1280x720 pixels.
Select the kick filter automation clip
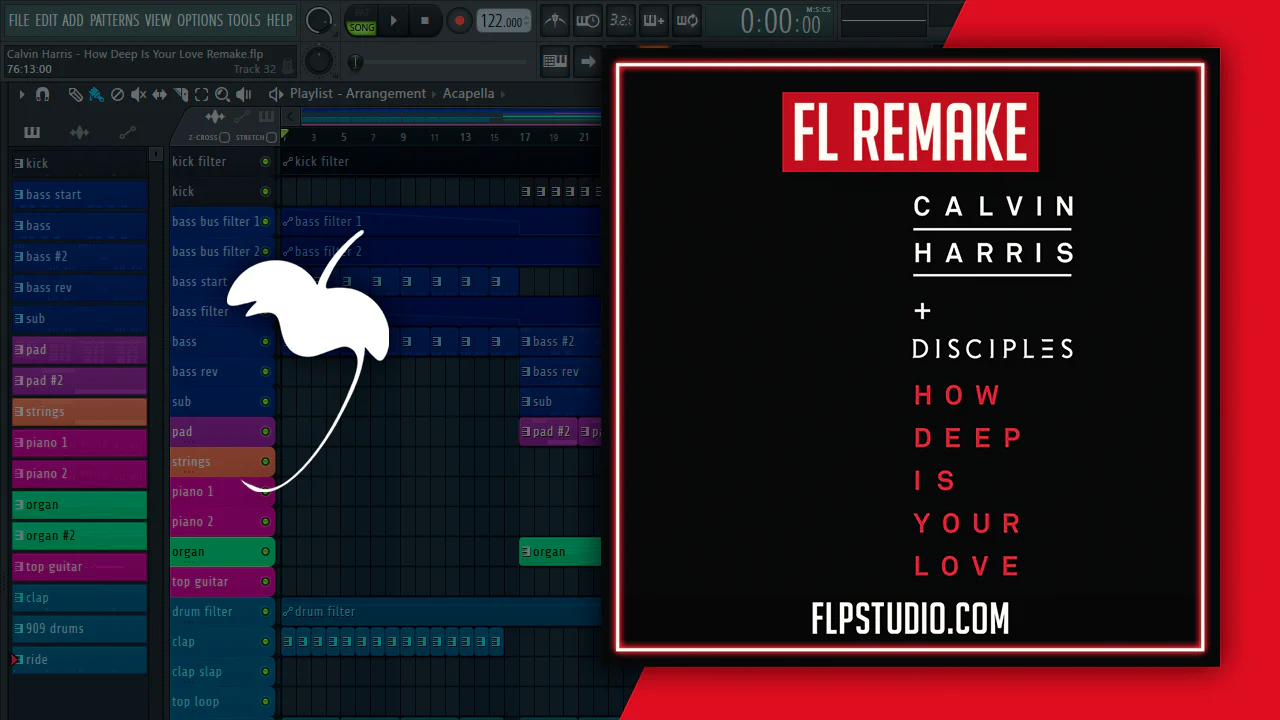pos(440,161)
